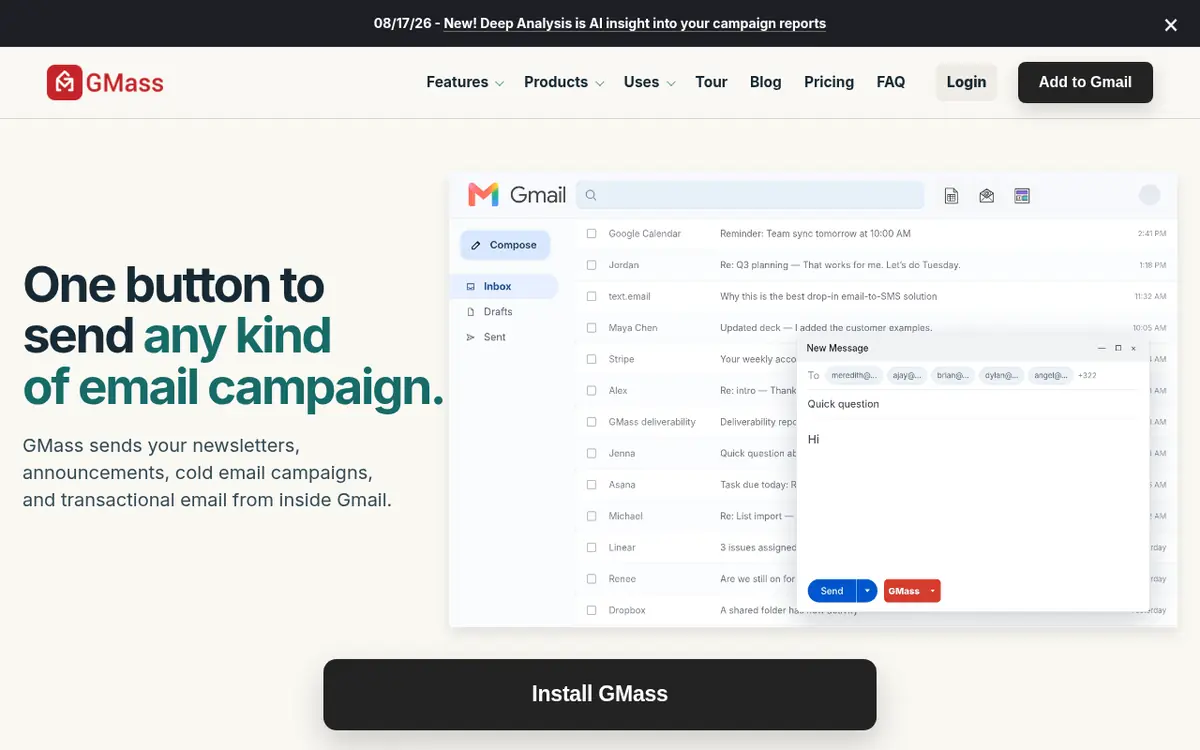The image size is (1200, 750).
Task: Tick the Stripe email checkbox
Action: point(591,359)
